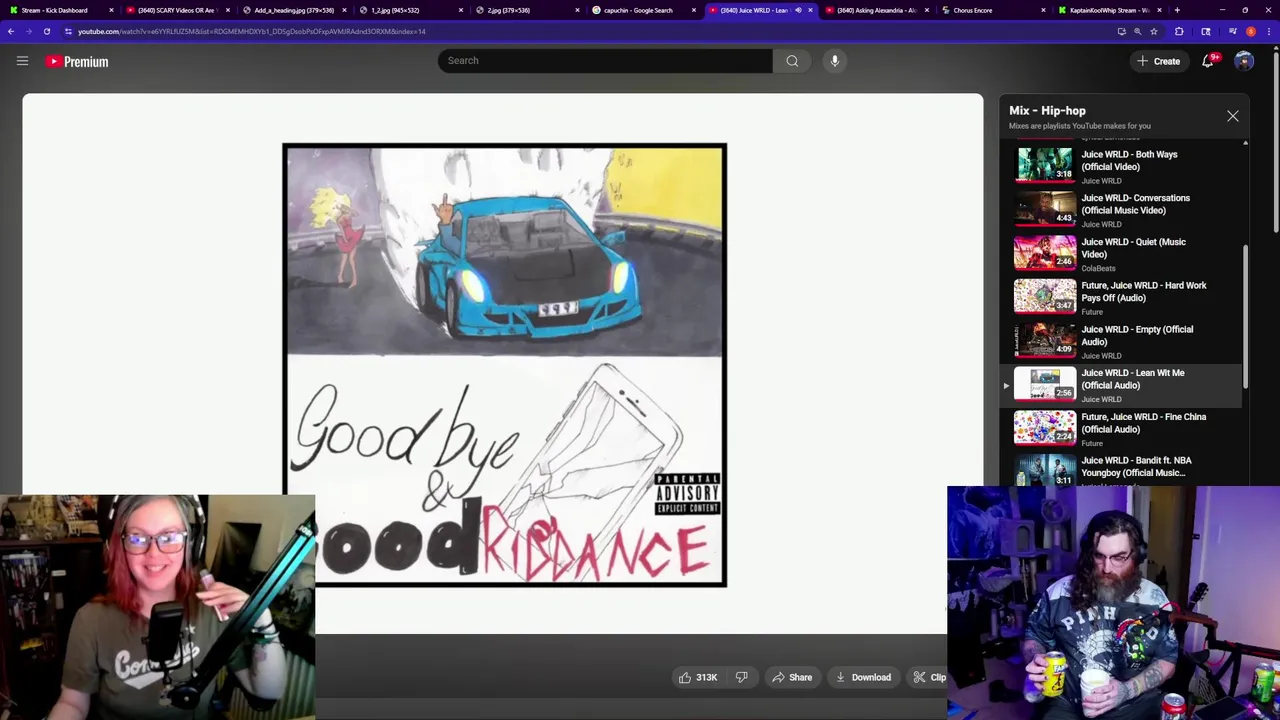
Task: Reload the page with browser refresh icon
Action: click(x=47, y=31)
